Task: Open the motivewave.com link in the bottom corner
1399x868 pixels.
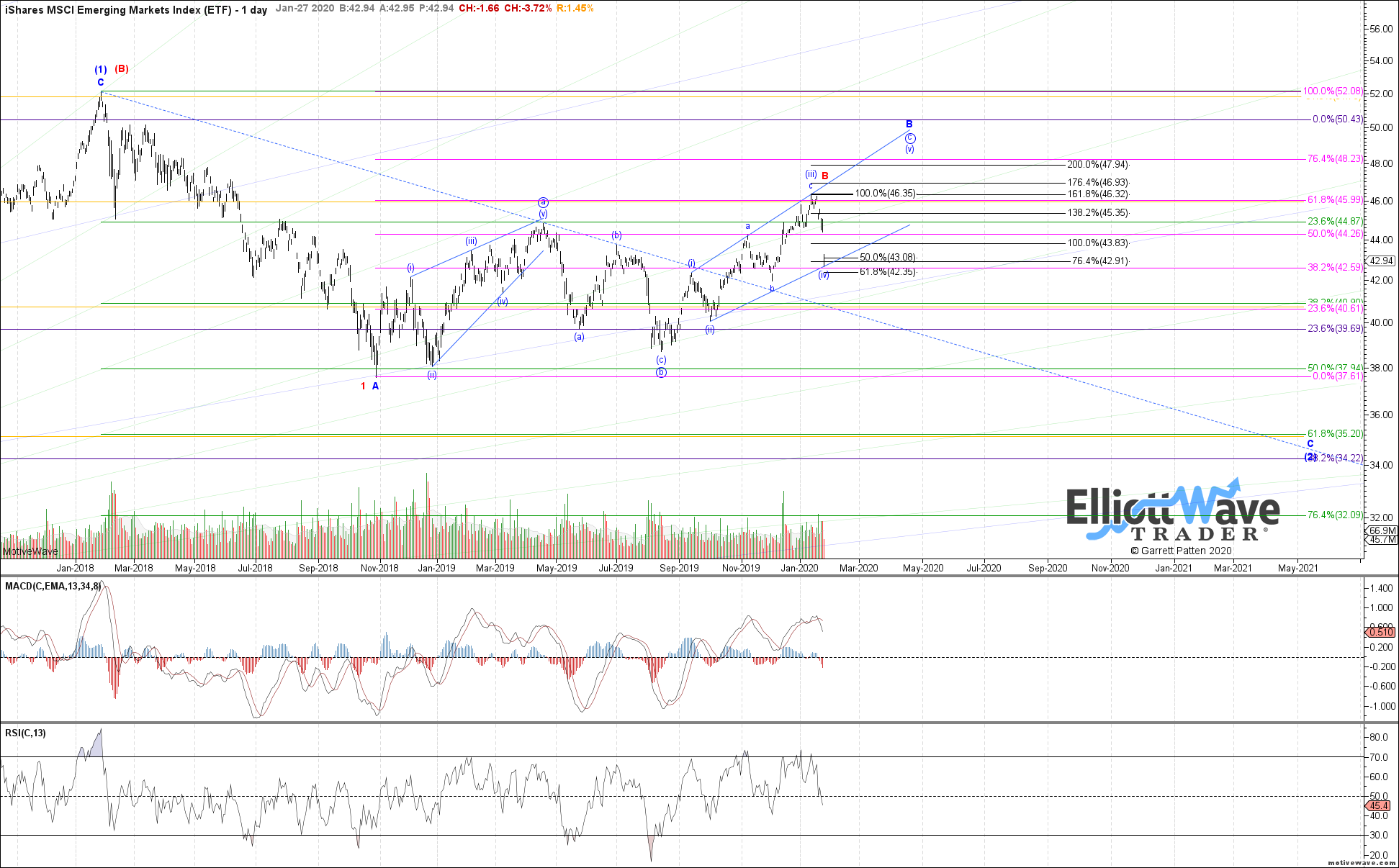Action: point(1362,862)
